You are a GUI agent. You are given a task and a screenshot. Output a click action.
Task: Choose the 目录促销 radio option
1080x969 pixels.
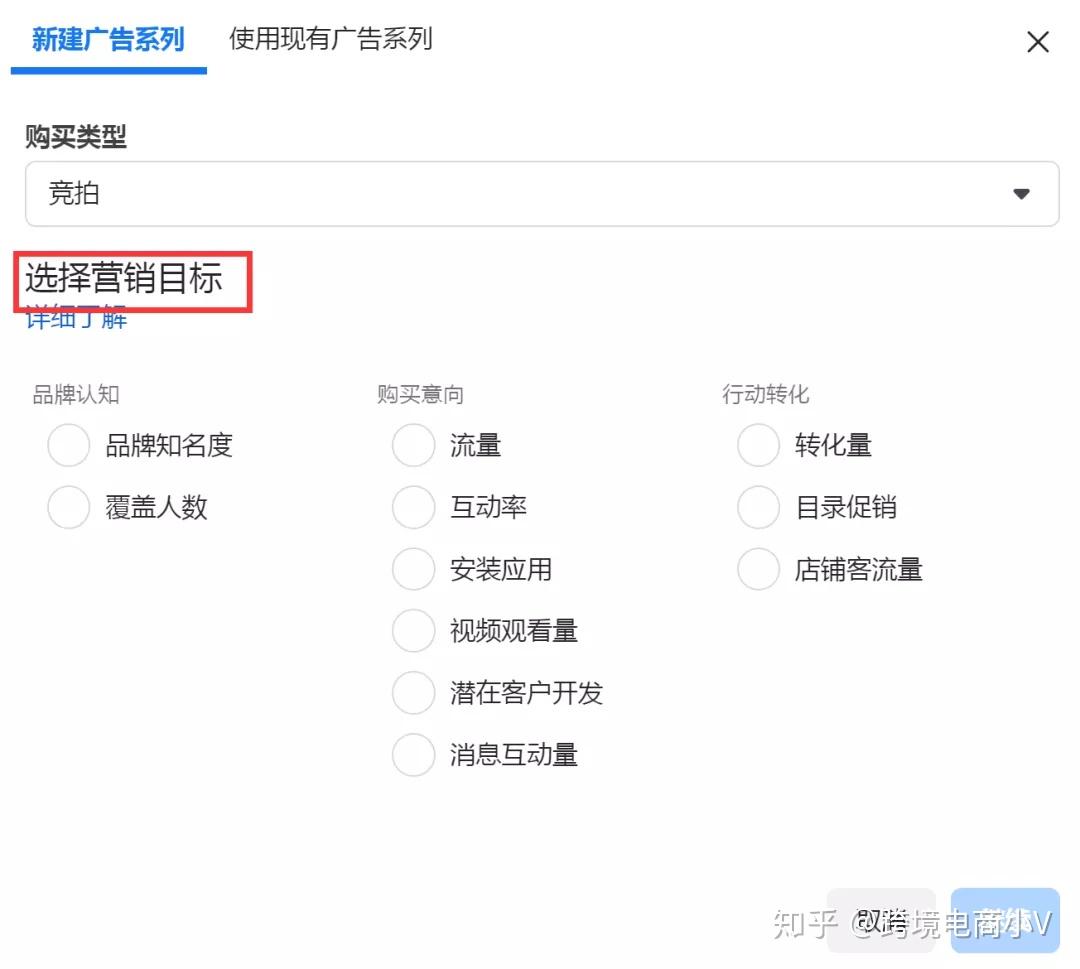pyautogui.click(x=758, y=508)
